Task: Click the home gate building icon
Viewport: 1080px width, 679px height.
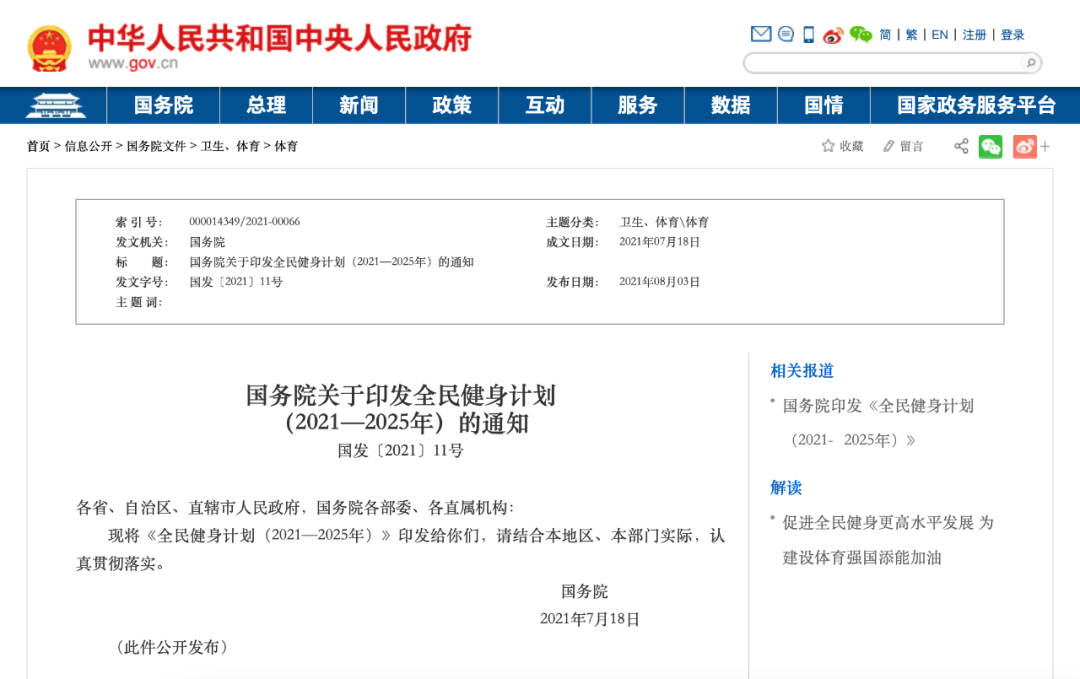Action: (x=54, y=105)
